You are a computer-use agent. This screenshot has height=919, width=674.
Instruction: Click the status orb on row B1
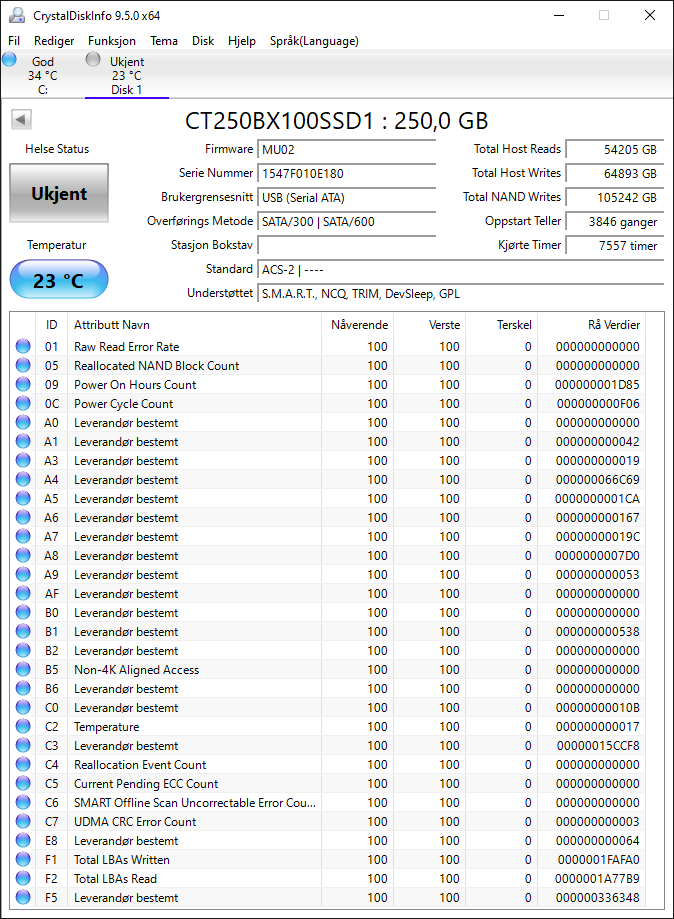pos(23,631)
